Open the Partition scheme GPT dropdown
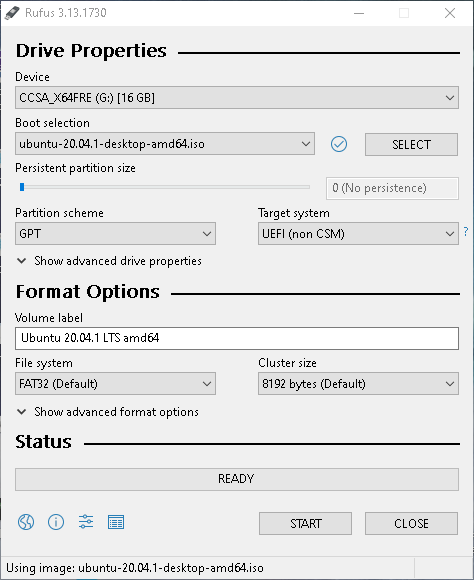 click(115, 233)
